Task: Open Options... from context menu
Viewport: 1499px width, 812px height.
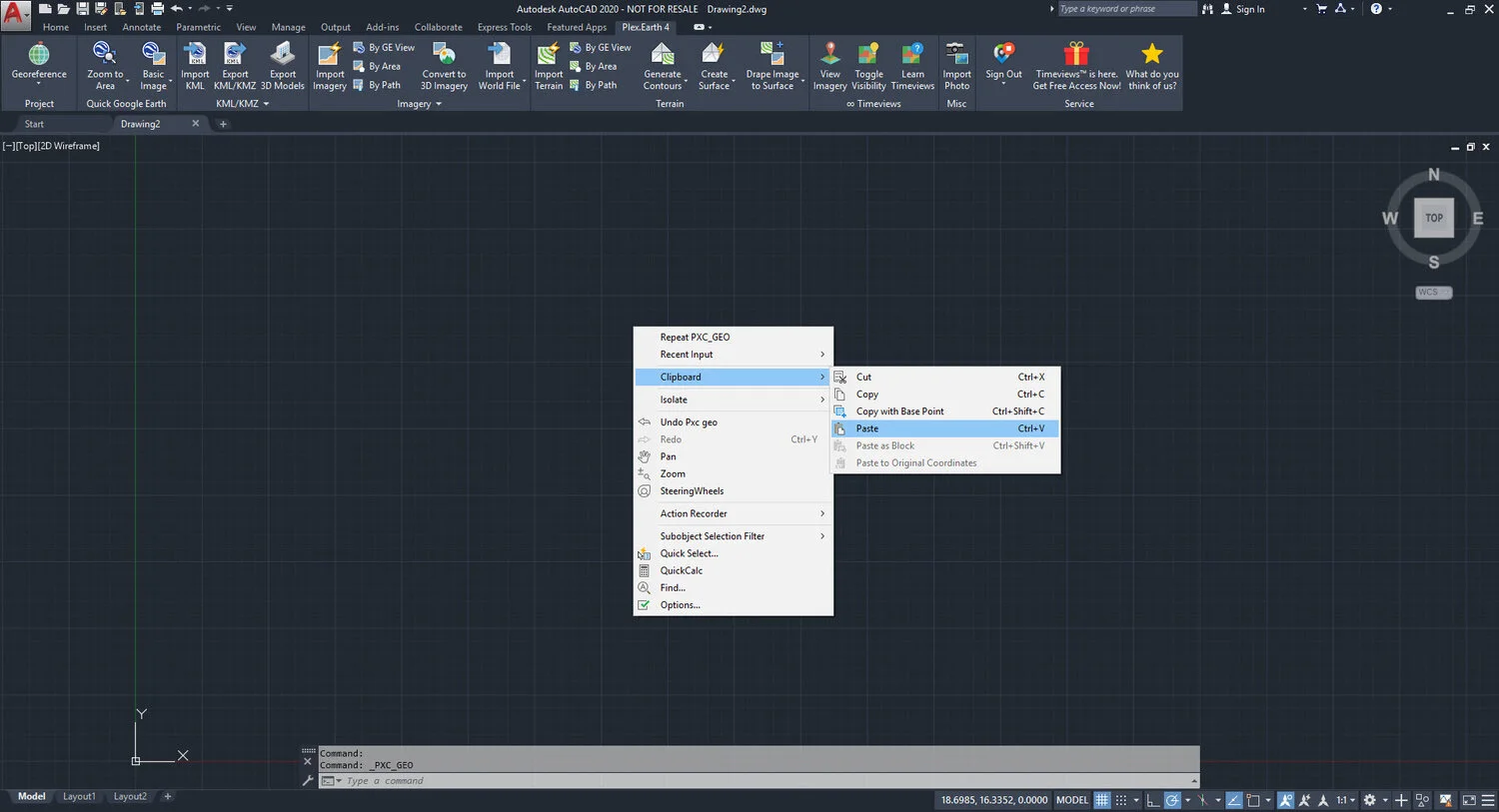Action: point(734,605)
